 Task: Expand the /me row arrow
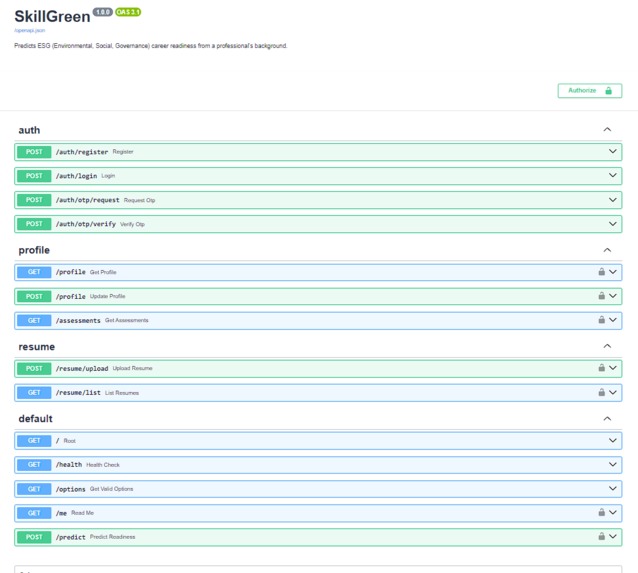point(612,512)
